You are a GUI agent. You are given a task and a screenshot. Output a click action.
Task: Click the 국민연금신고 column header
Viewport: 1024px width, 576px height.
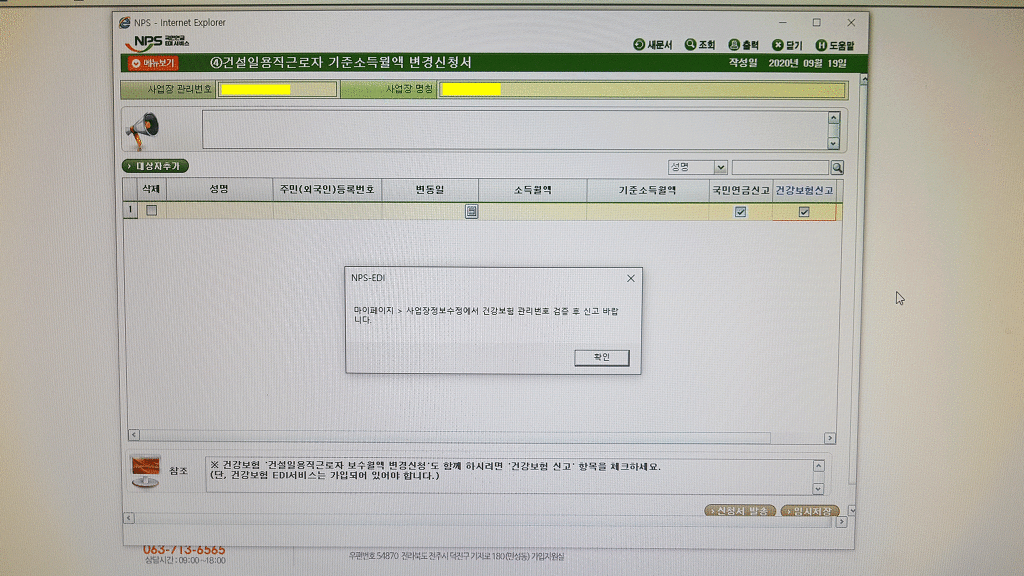coord(741,191)
